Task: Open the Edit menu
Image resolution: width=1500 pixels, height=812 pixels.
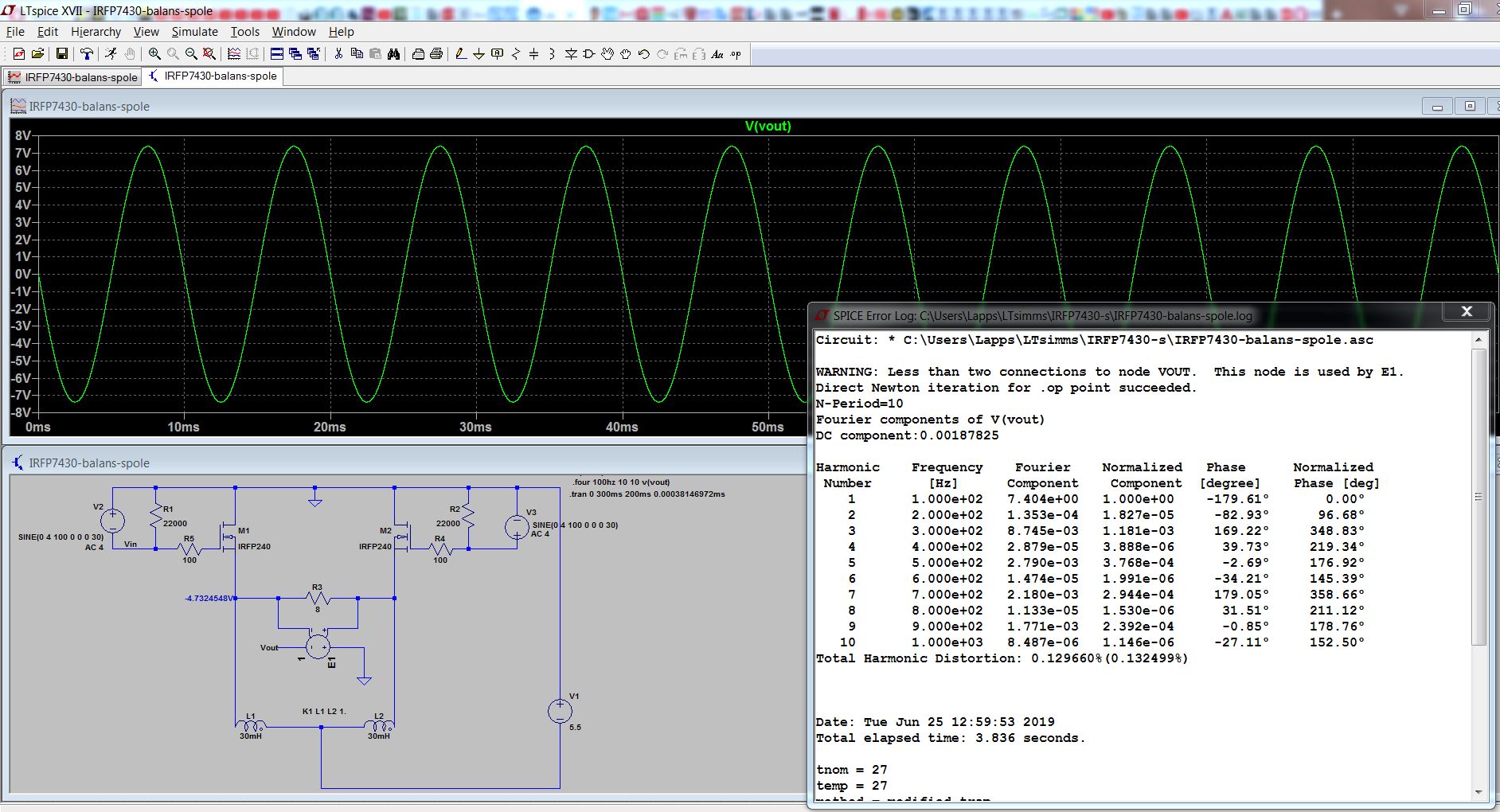Action: coord(48,32)
